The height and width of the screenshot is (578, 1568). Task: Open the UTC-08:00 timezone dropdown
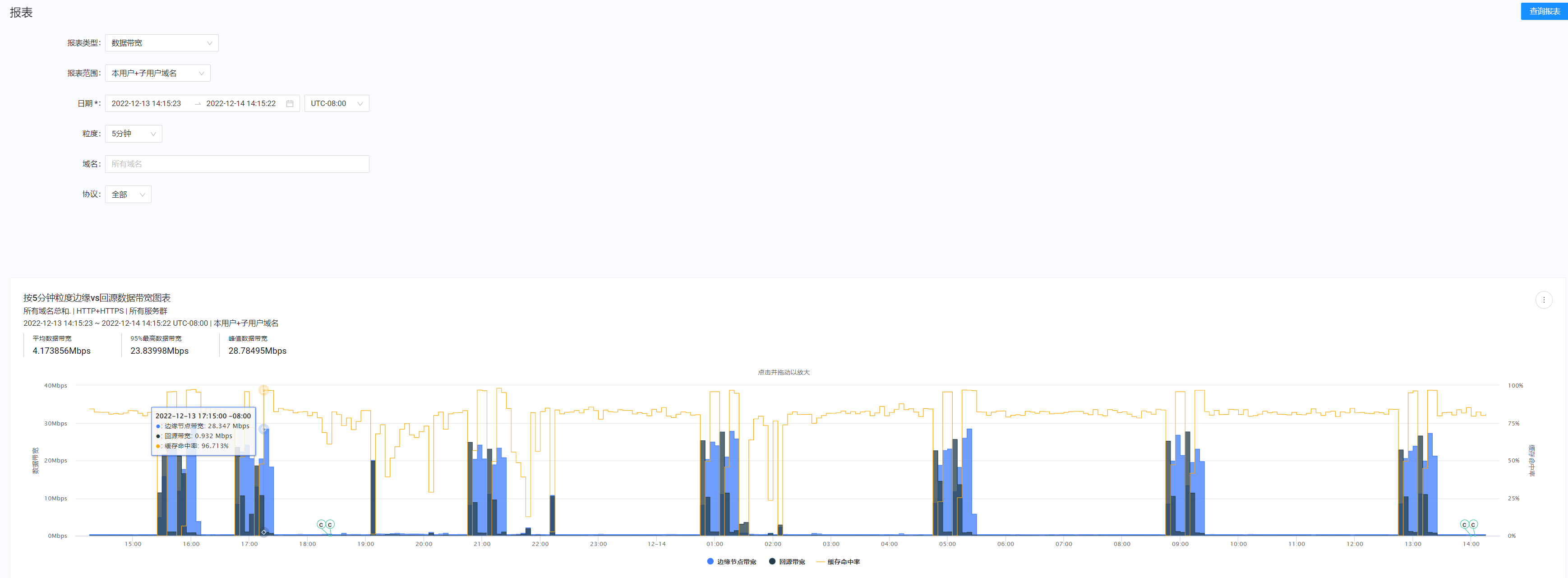pos(337,103)
